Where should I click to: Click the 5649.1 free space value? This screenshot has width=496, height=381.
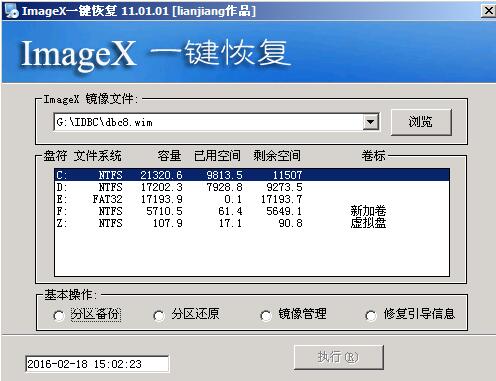(284, 211)
